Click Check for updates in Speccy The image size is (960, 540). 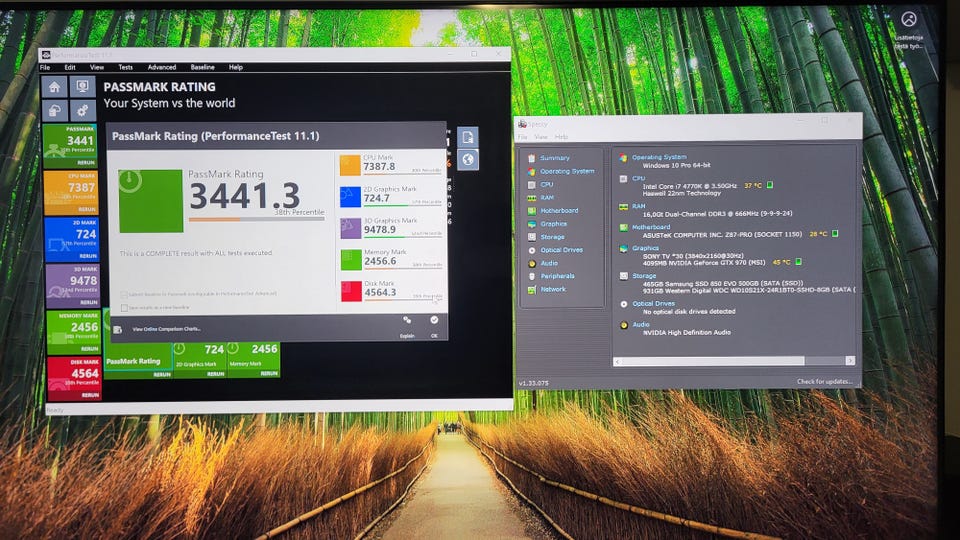(824, 381)
